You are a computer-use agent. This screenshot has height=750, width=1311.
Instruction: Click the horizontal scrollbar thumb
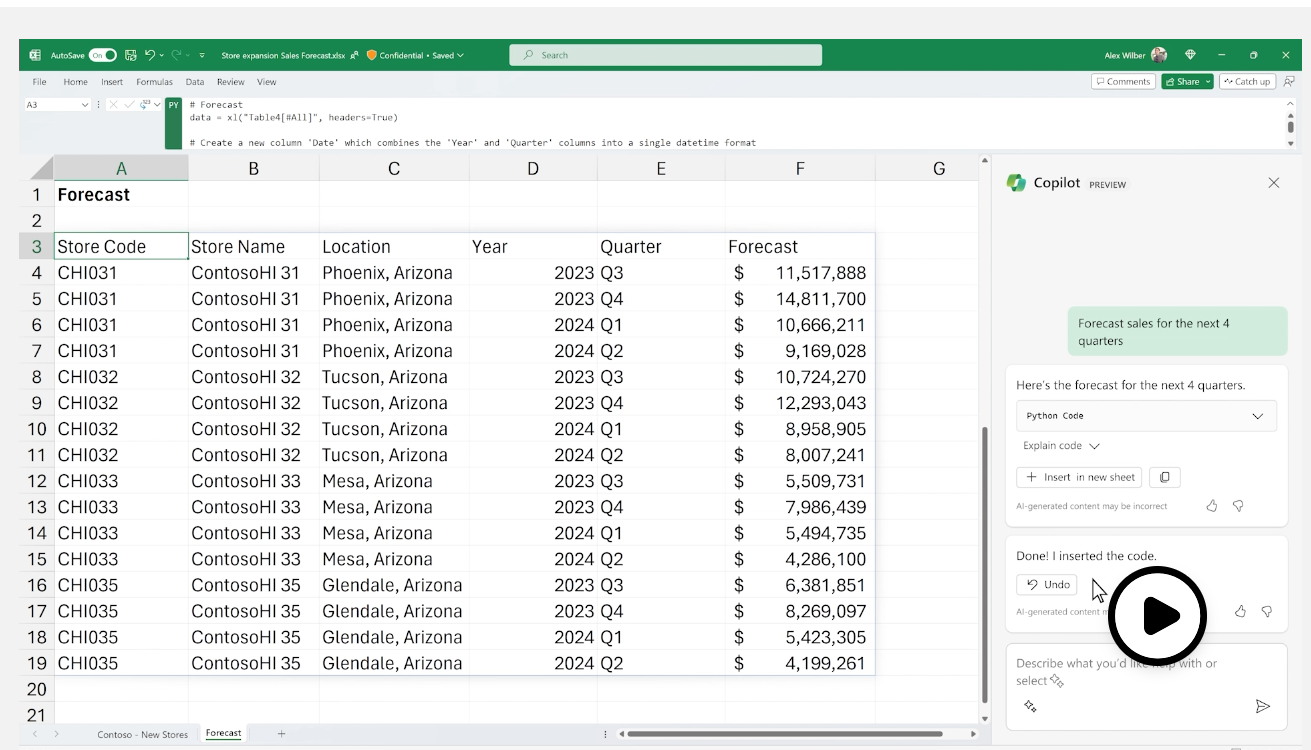click(785, 734)
